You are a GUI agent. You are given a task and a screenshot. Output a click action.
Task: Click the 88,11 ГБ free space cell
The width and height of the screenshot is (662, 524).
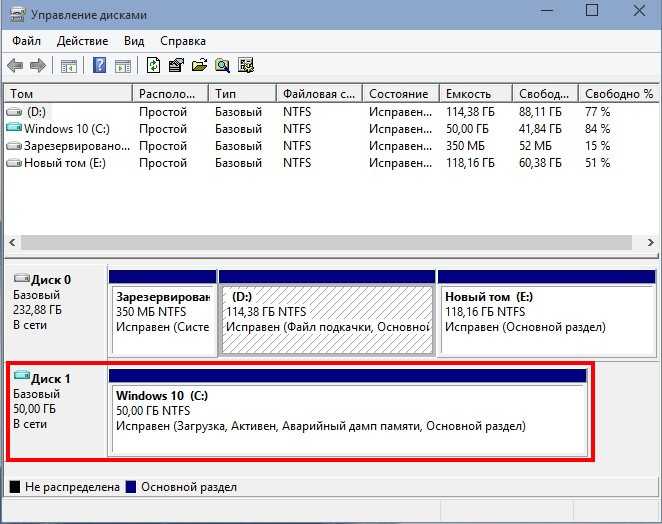coord(540,112)
